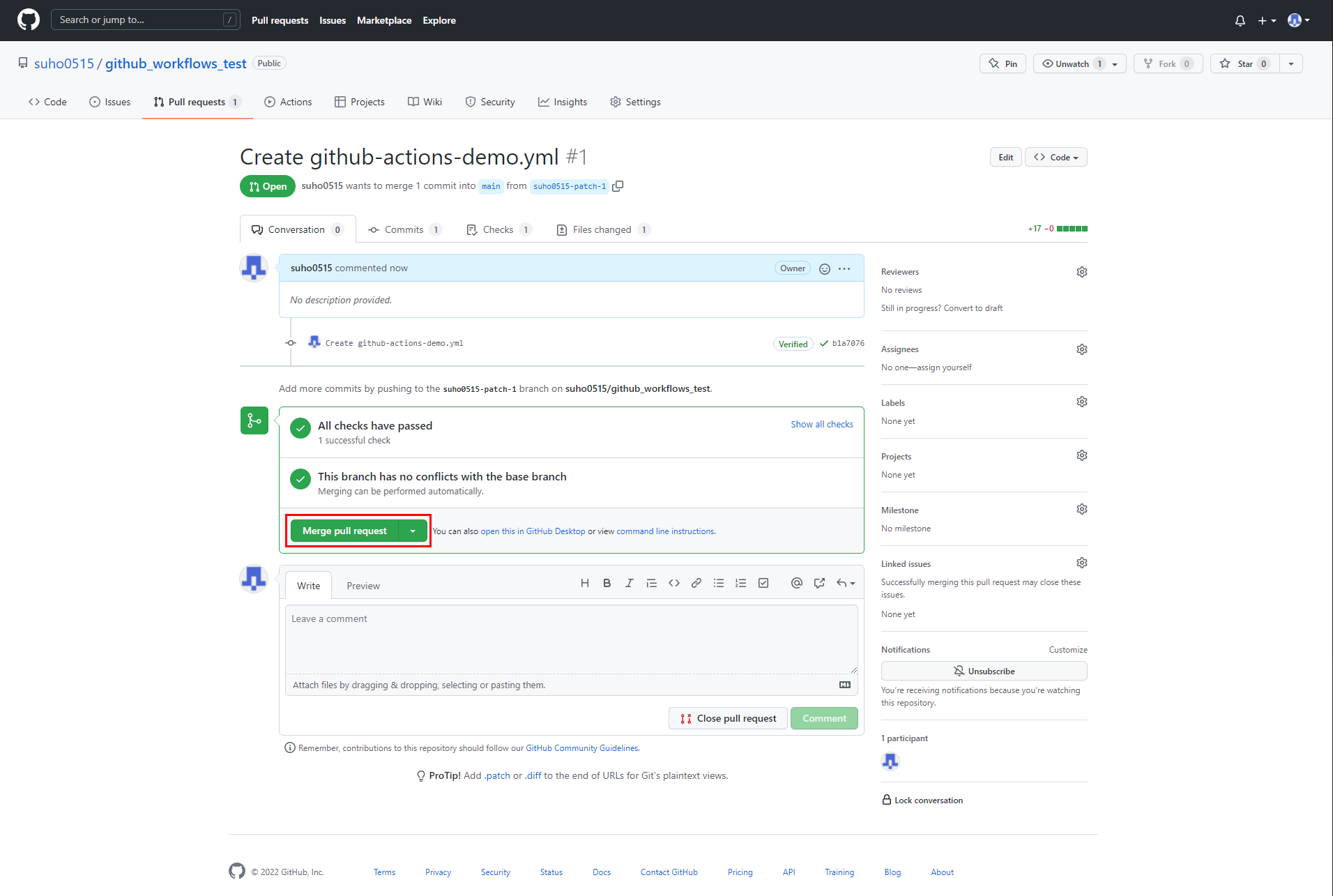The height and width of the screenshot is (896, 1333).
Task: Open Marketplace in top navigation
Action: 384,20
